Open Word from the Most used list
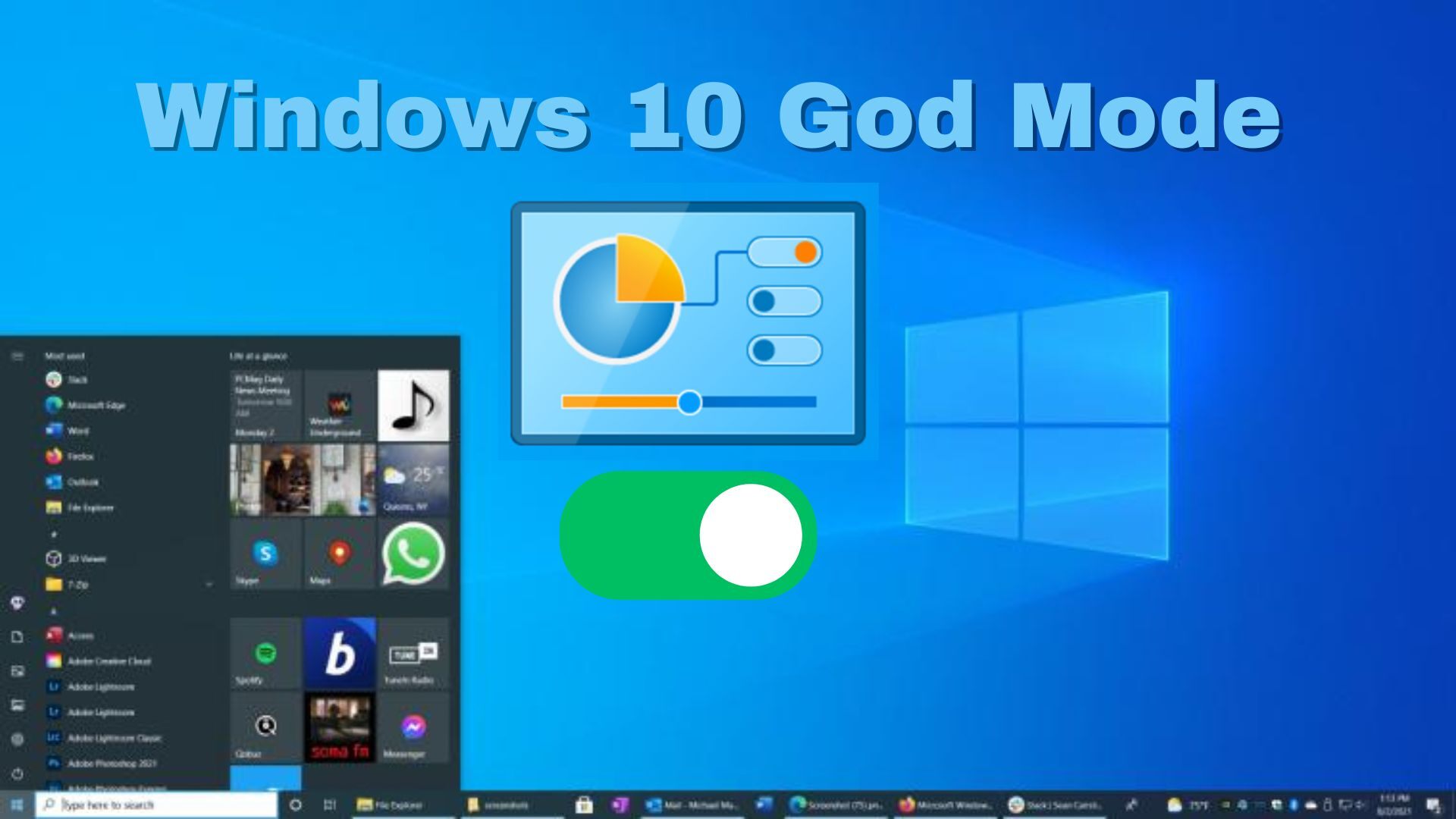Viewport: 1456px width, 819px height. tap(67, 431)
